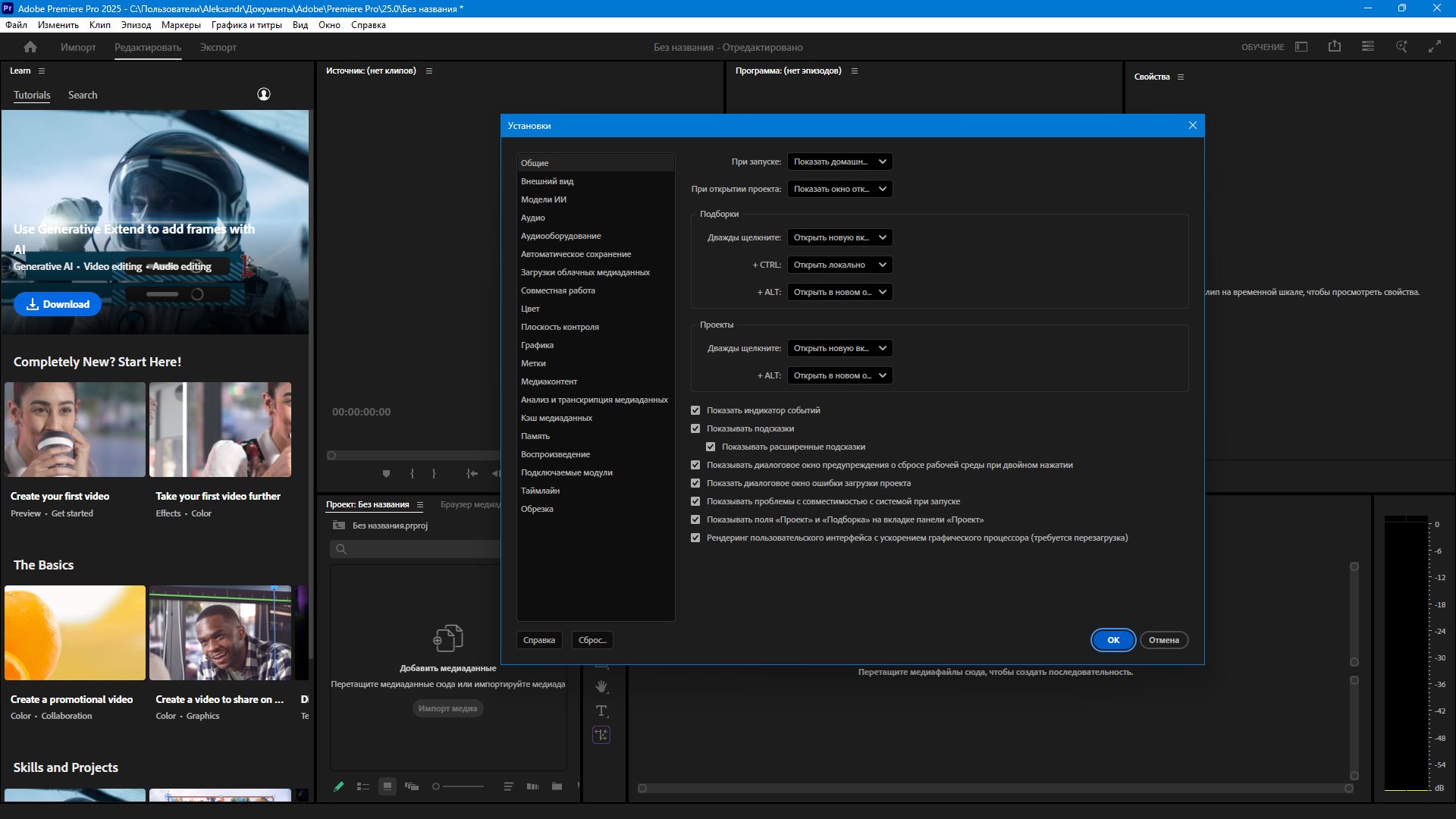The image size is (1456, 819).
Task: Open the "Графика и титры" menu
Action: [x=246, y=25]
